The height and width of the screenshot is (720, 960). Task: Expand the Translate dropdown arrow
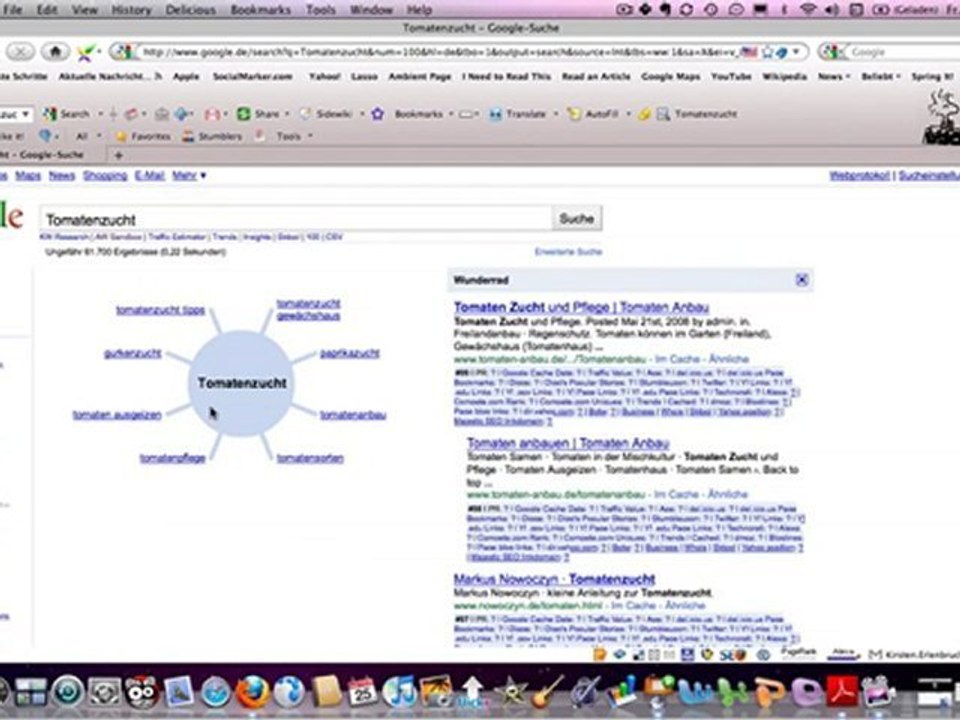pos(556,114)
